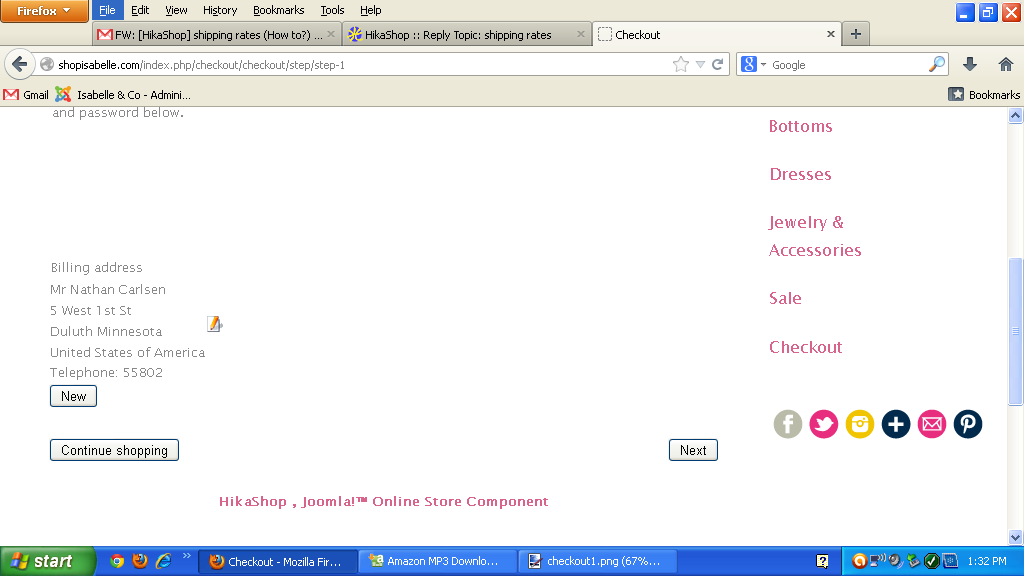Click the 1:32 PM system clock
1024x576 pixels.
point(987,561)
